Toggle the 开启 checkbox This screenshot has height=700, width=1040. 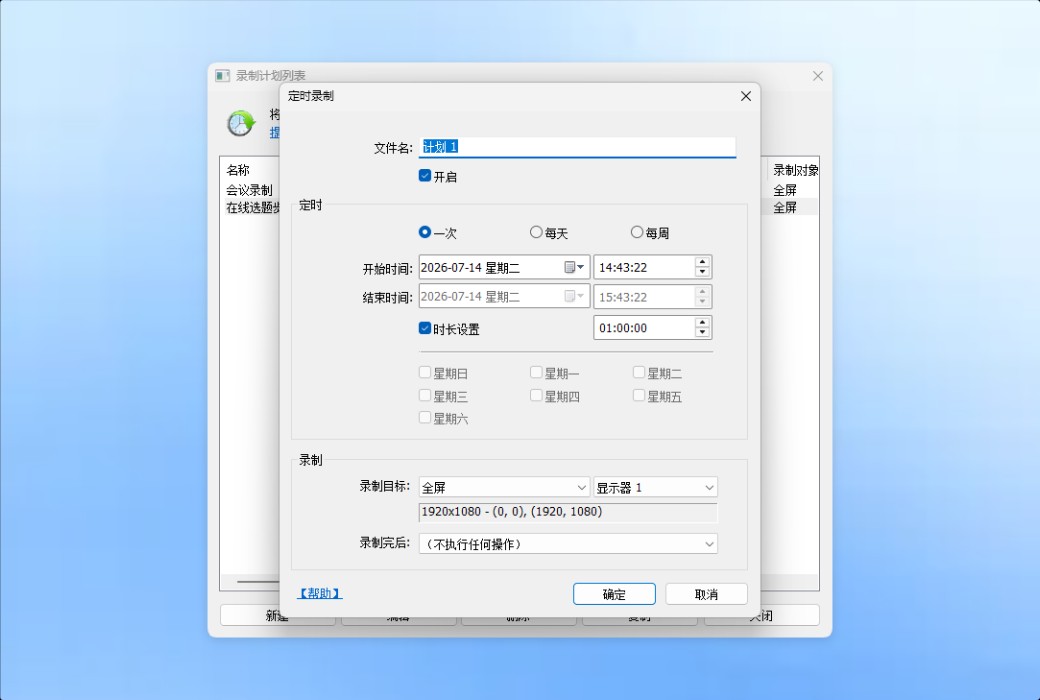coord(425,176)
